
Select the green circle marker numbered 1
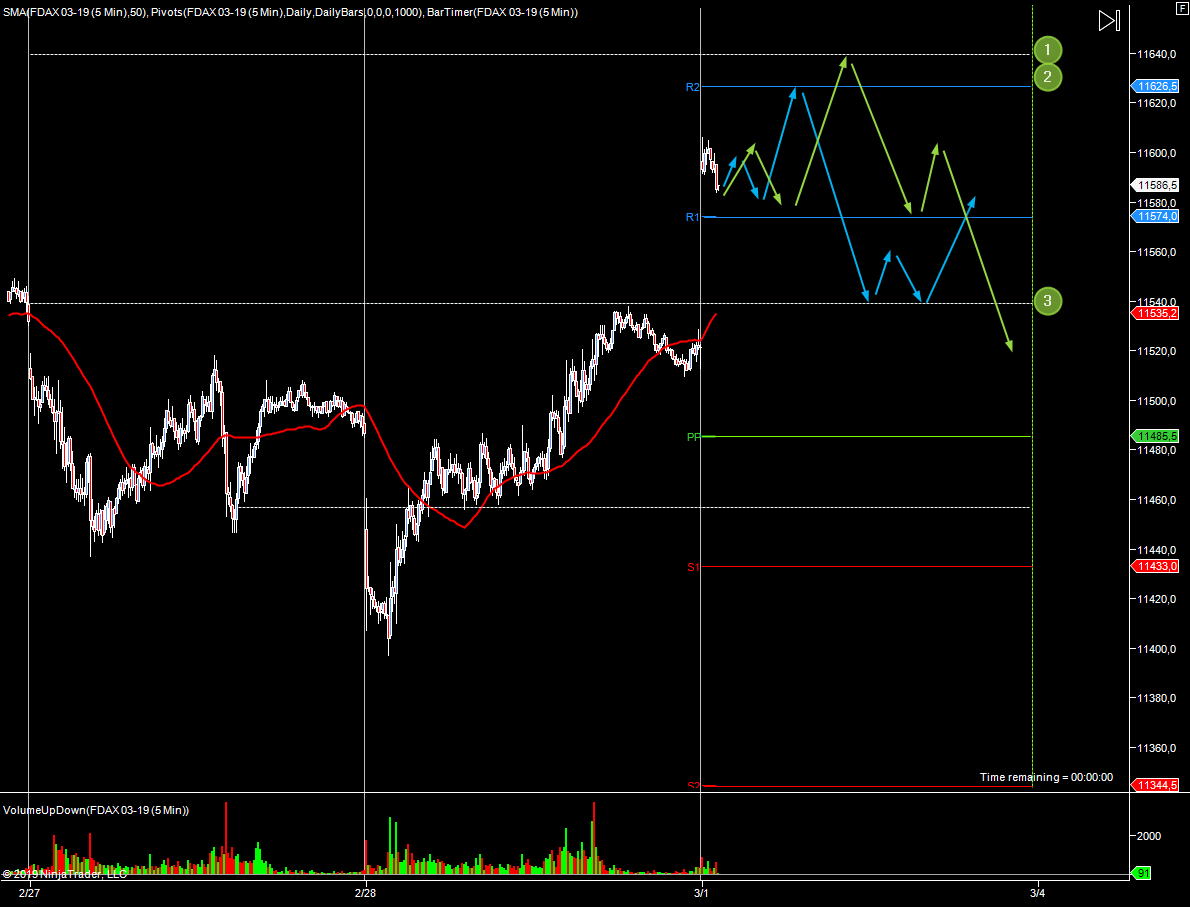[x=1047, y=50]
